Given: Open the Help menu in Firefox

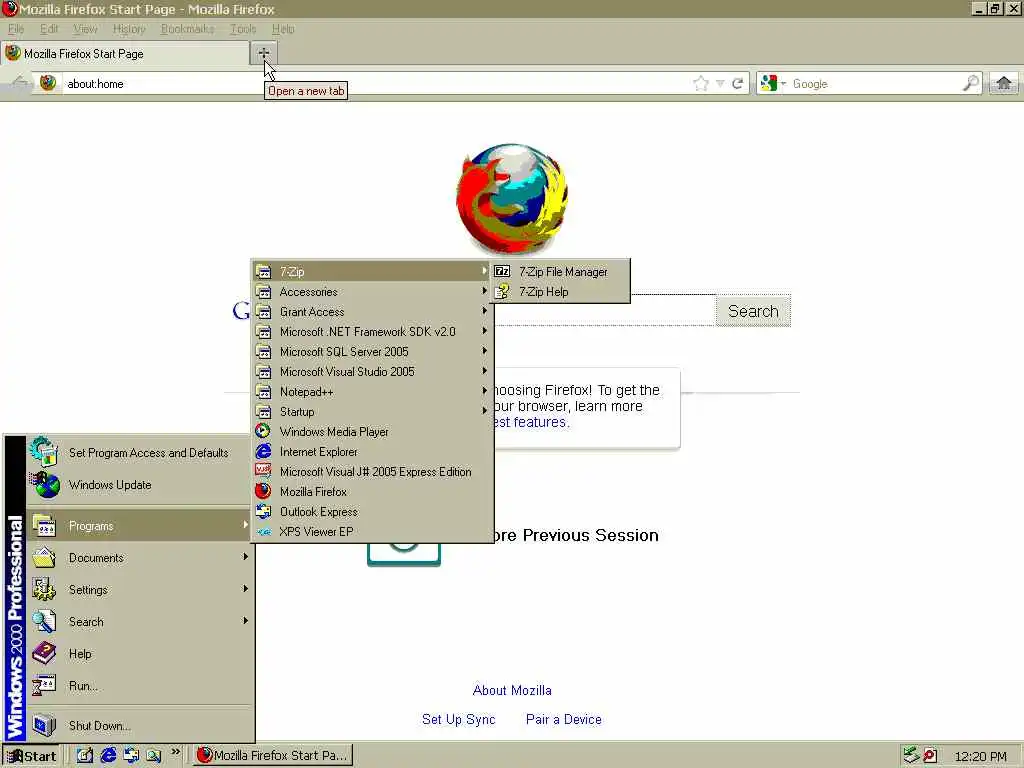Looking at the screenshot, I should tap(283, 29).
